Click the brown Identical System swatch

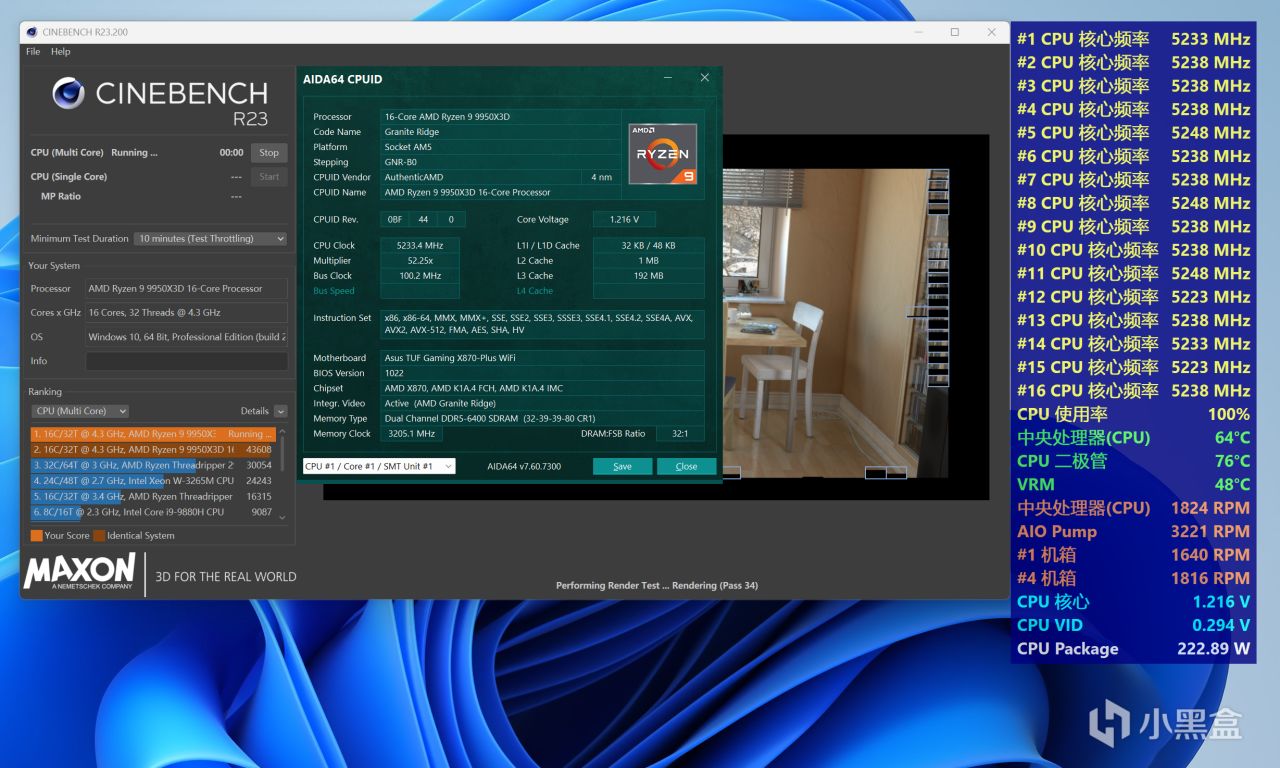click(99, 536)
